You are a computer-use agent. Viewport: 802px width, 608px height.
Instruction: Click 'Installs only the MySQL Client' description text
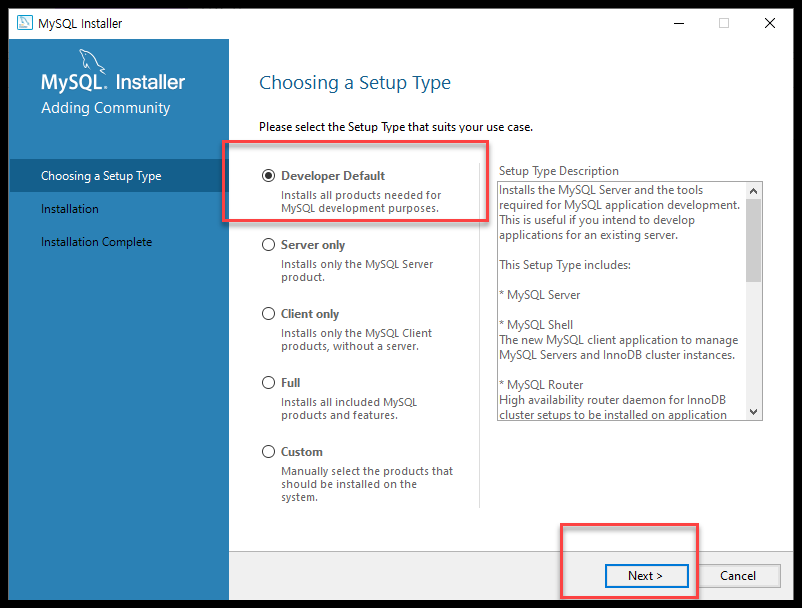pos(357,340)
